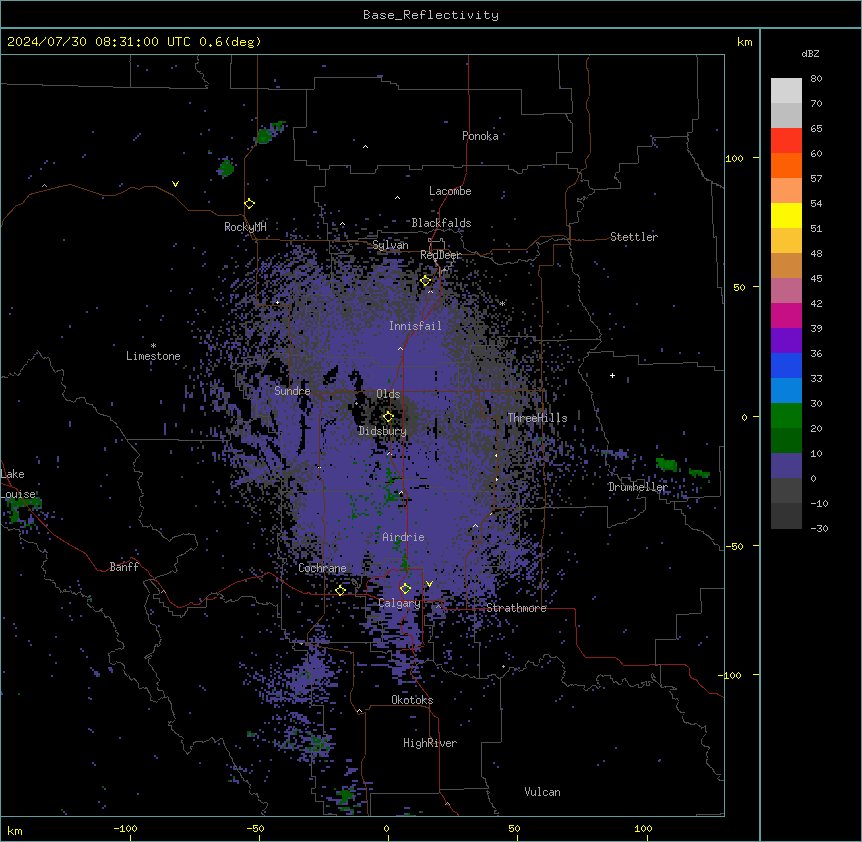Screen dimensions: 862x842
Task: Click the Blackfalds city label
Action: (x=441, y=223)
